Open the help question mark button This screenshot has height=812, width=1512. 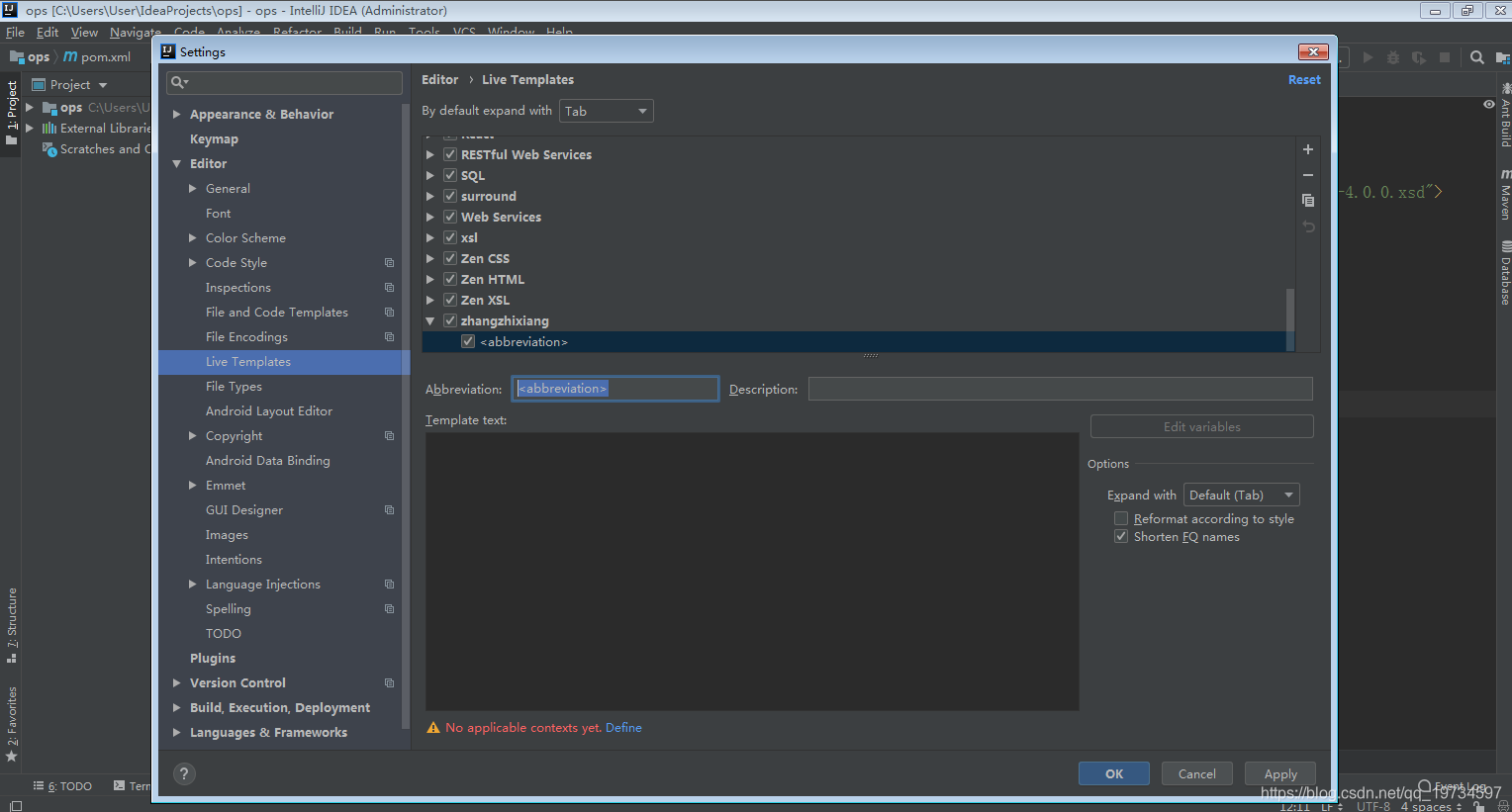(x=184, y=773)
